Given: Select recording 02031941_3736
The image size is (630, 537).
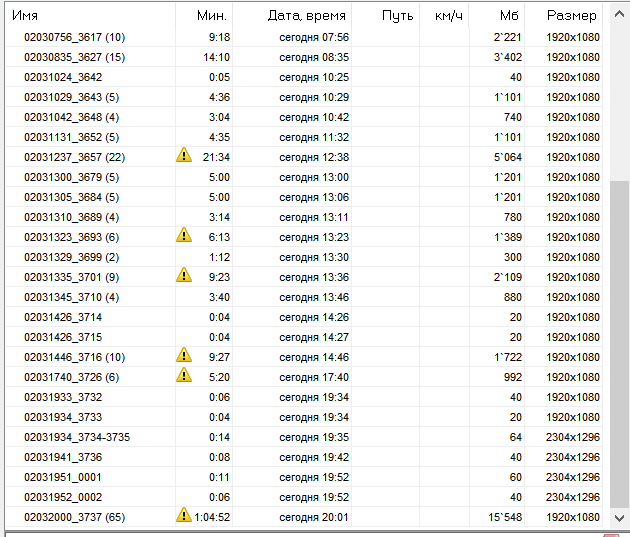Looking at the screenshot, I should click(63, 457).
